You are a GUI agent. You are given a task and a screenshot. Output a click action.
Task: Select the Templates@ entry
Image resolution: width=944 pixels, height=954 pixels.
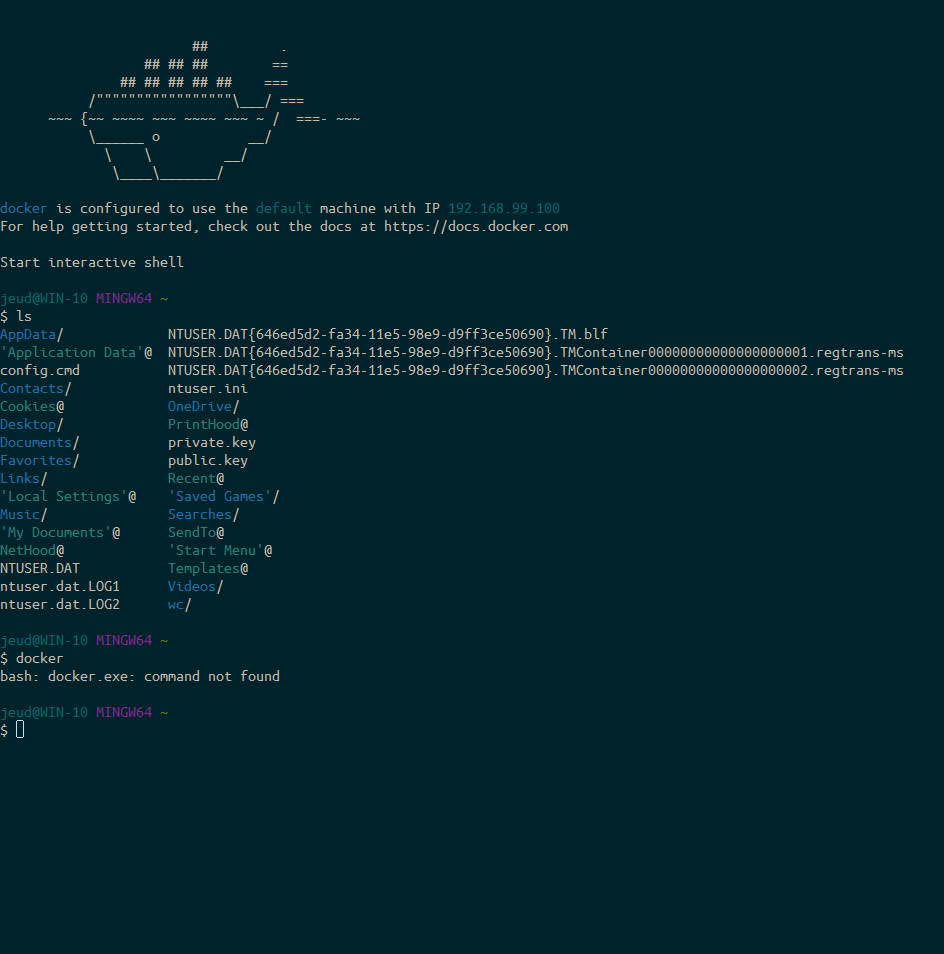pos(208,568)
